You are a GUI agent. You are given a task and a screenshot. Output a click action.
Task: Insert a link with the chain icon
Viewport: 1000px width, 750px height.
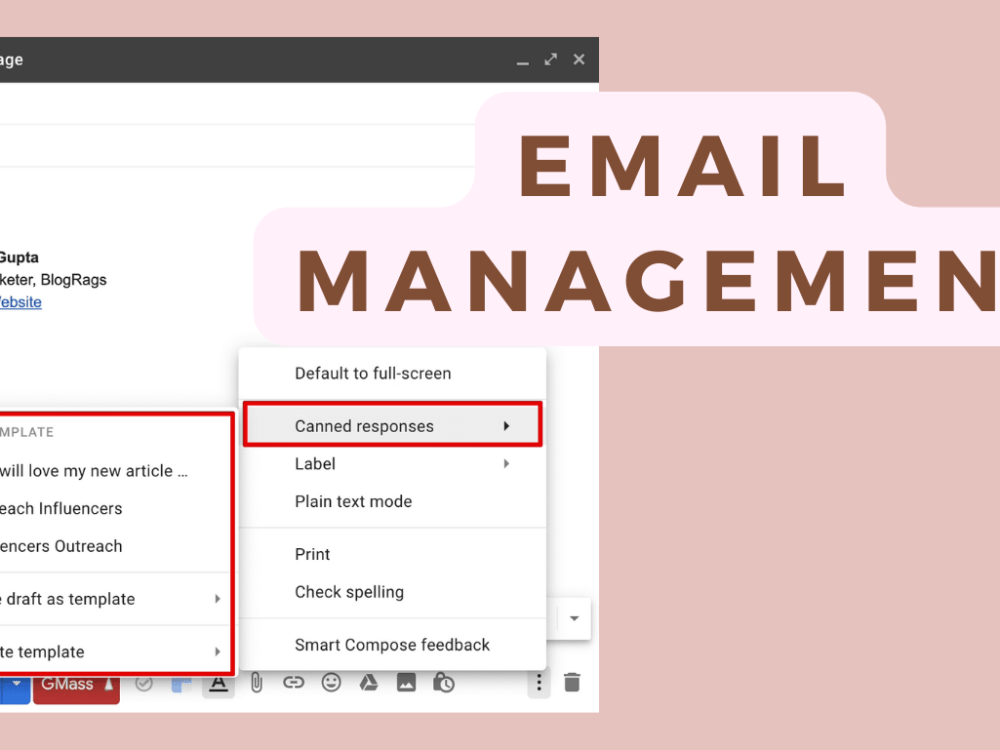point(293,683)
